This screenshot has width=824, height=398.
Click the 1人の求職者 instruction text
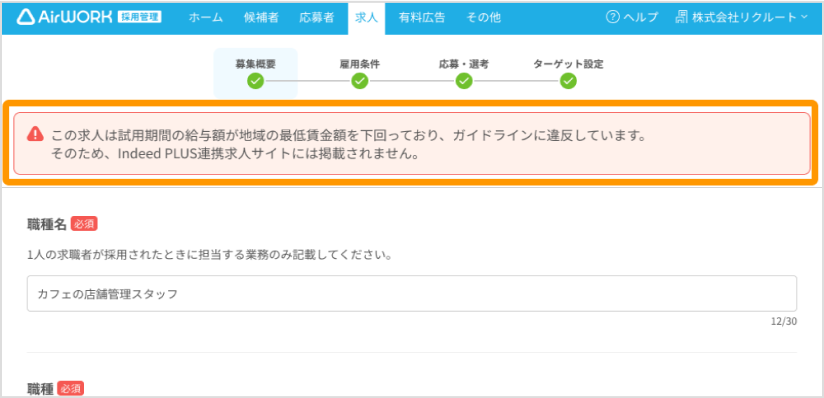(x=211, y=256)
